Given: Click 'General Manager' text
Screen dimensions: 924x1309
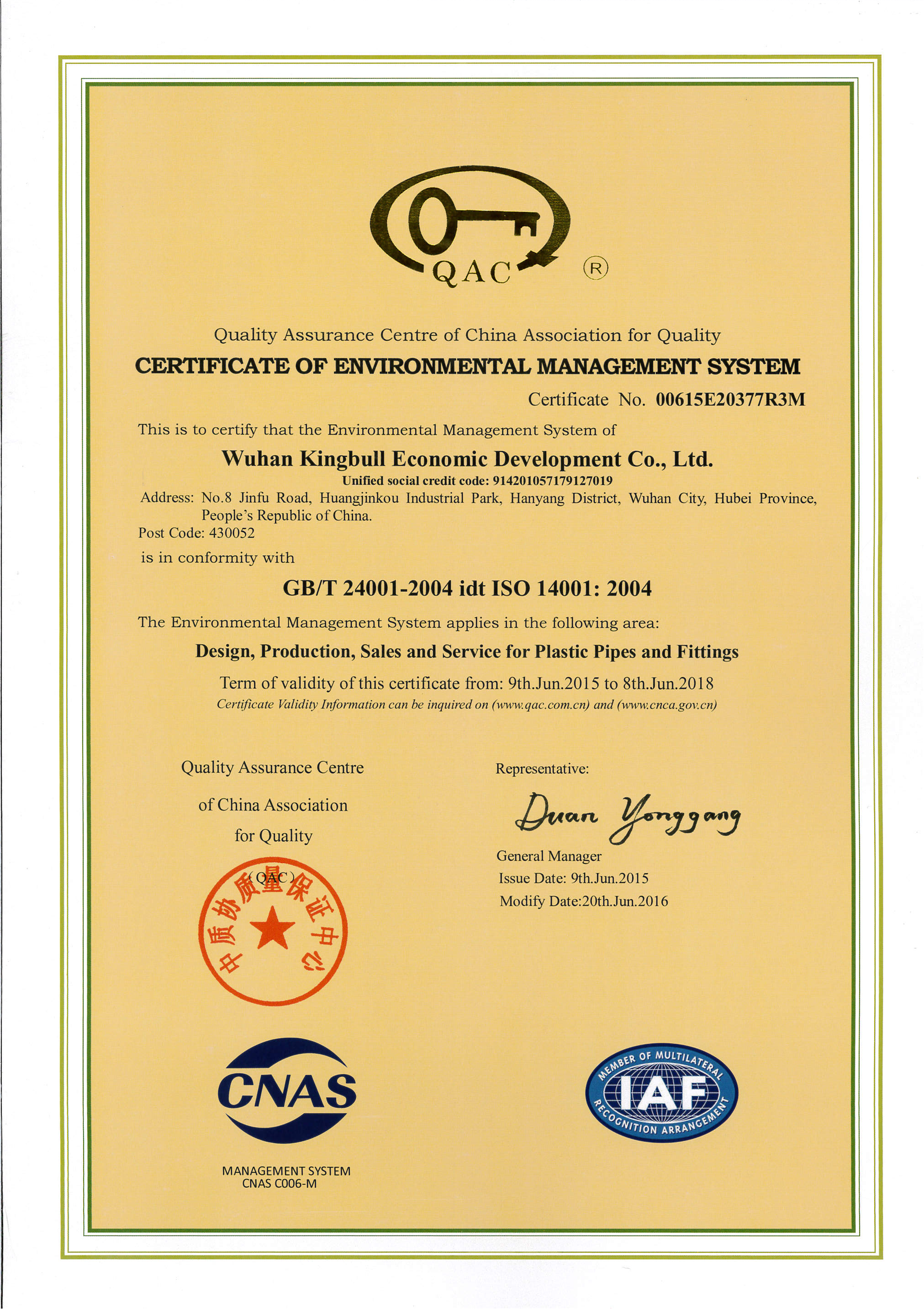Looking at the screenshot, I should coord(549,856).
